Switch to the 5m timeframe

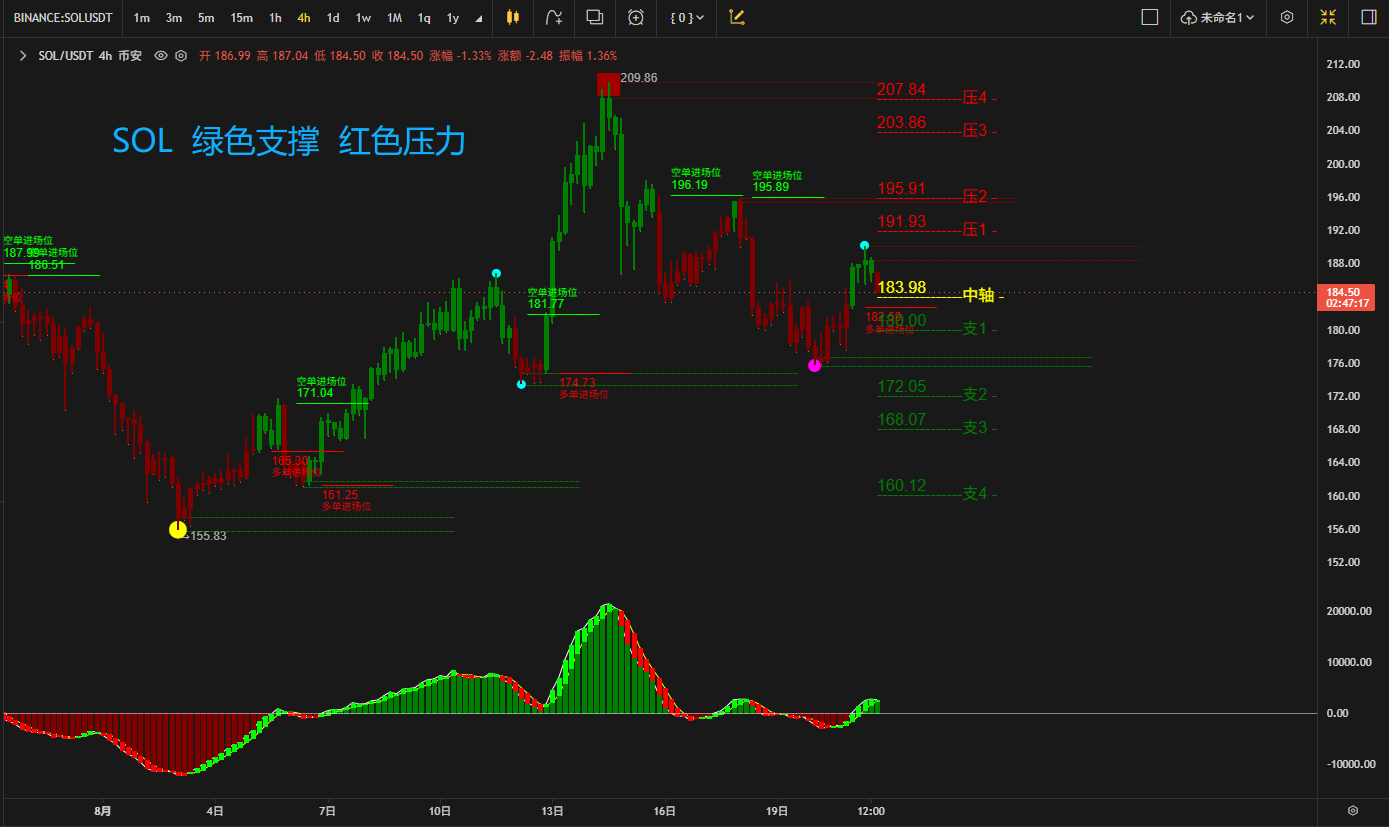[x=206, y=17]
